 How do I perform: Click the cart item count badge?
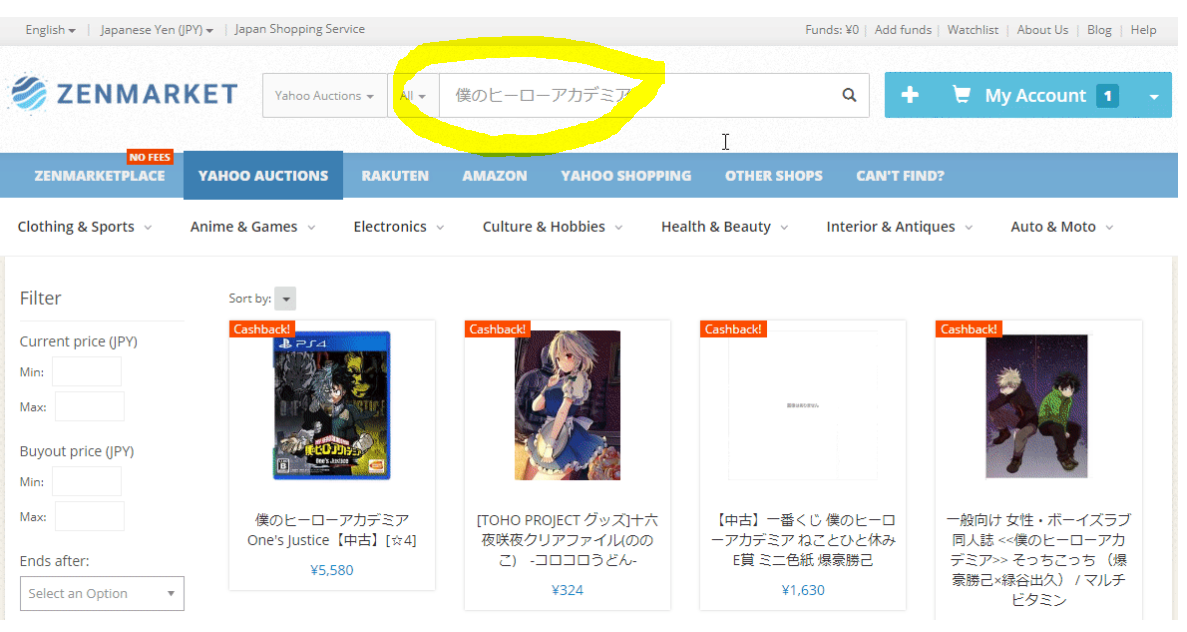click(x=1107, y=96)
